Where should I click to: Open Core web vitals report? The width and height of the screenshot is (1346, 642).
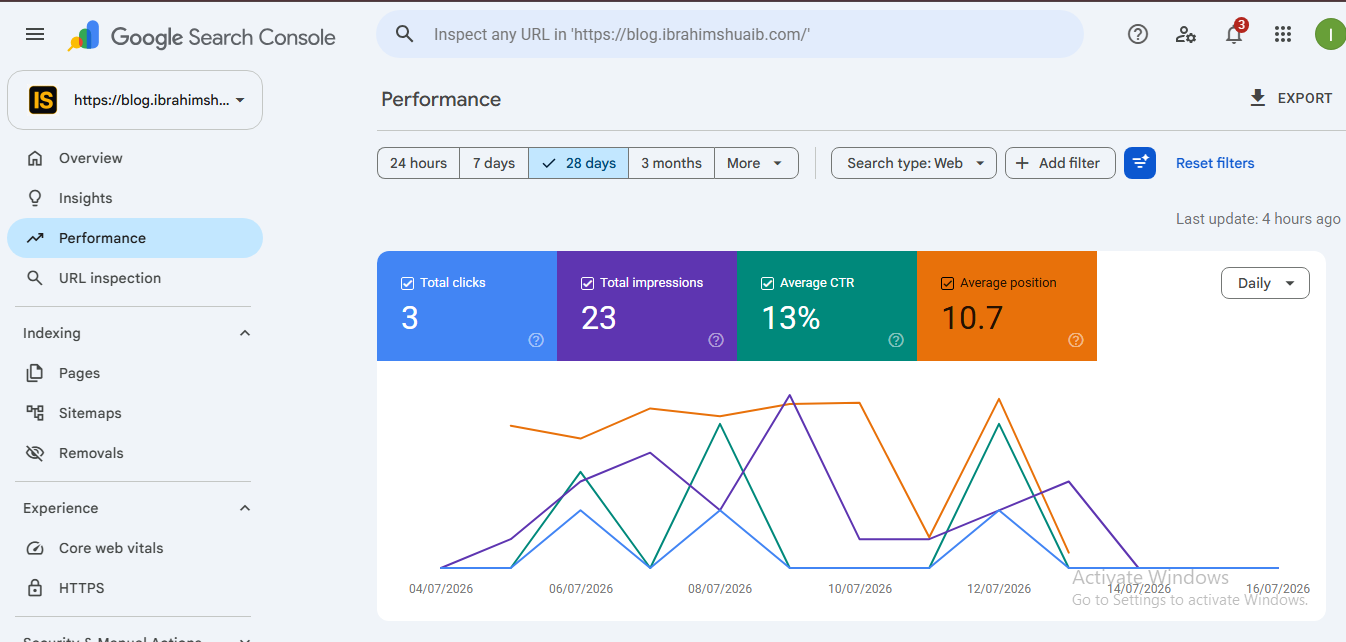click(135, 548)
